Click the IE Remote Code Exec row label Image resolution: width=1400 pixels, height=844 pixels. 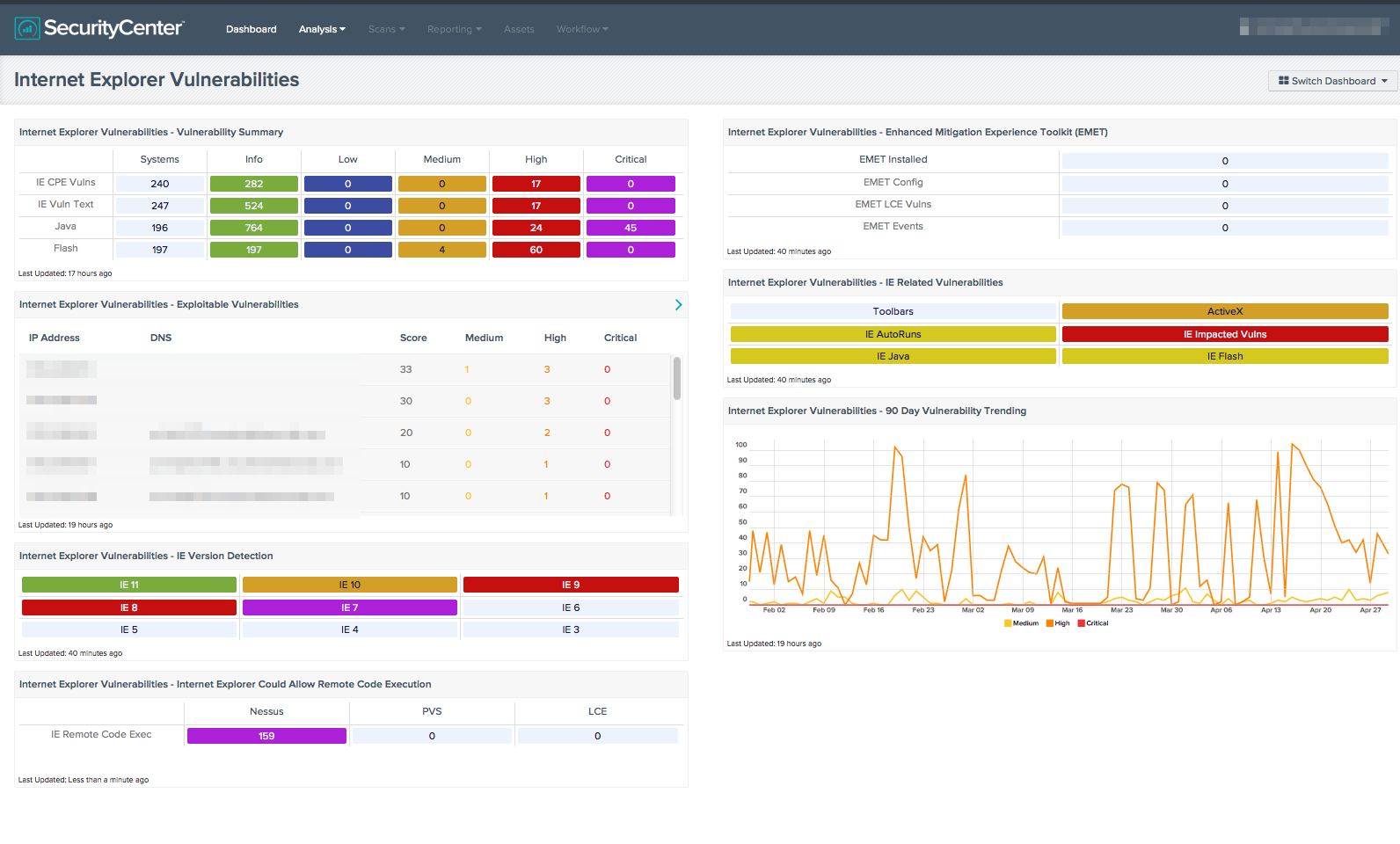[101, 734]
